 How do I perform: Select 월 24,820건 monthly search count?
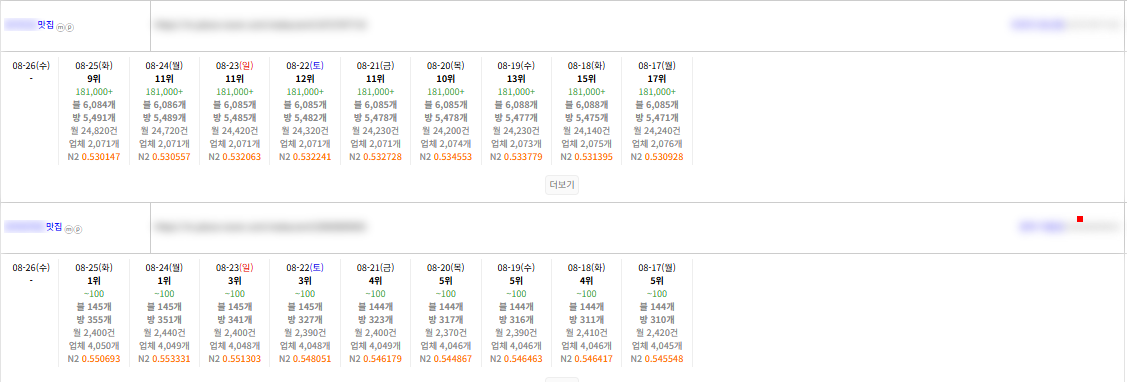pos(94,131)
